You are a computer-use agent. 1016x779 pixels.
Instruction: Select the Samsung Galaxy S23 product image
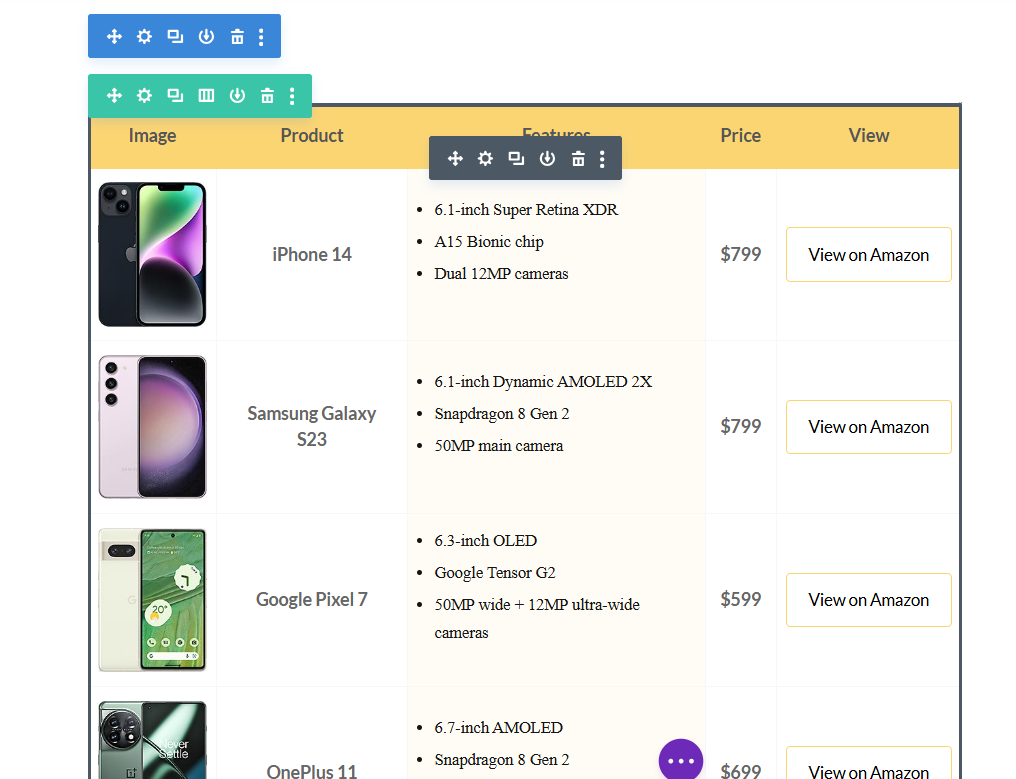coord(152,426)
